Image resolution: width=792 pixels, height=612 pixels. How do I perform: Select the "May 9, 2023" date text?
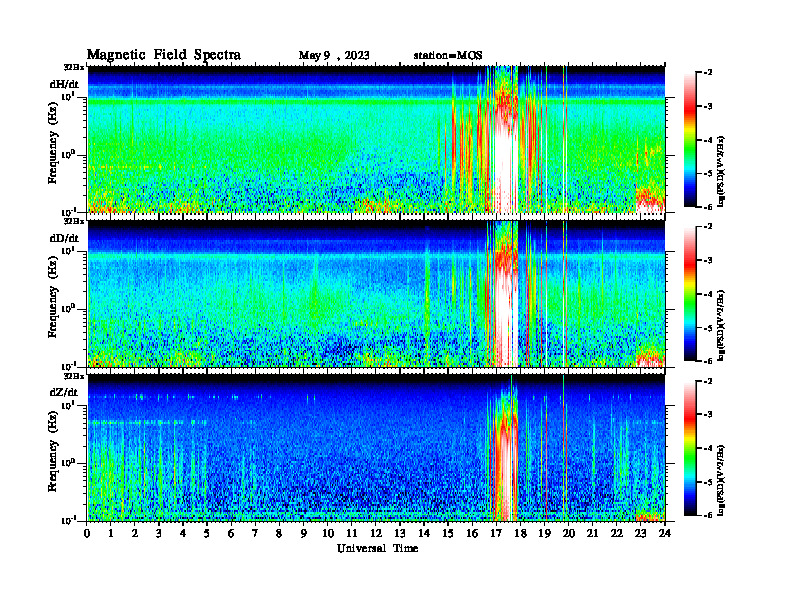point(334,56)
